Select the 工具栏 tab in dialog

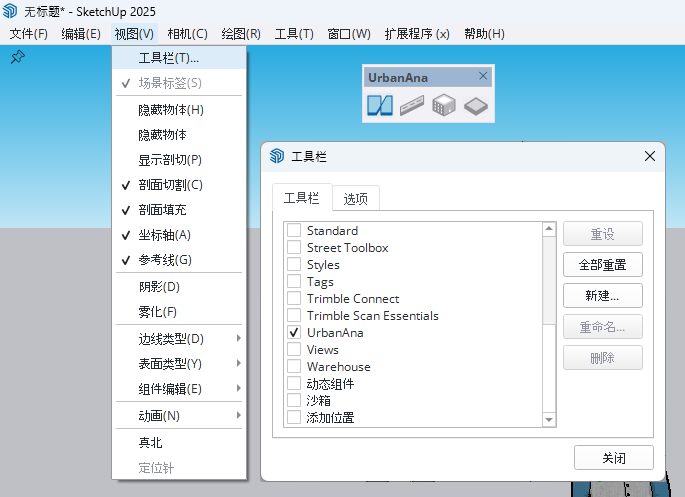pyautogui.click(x=301, y=198)
